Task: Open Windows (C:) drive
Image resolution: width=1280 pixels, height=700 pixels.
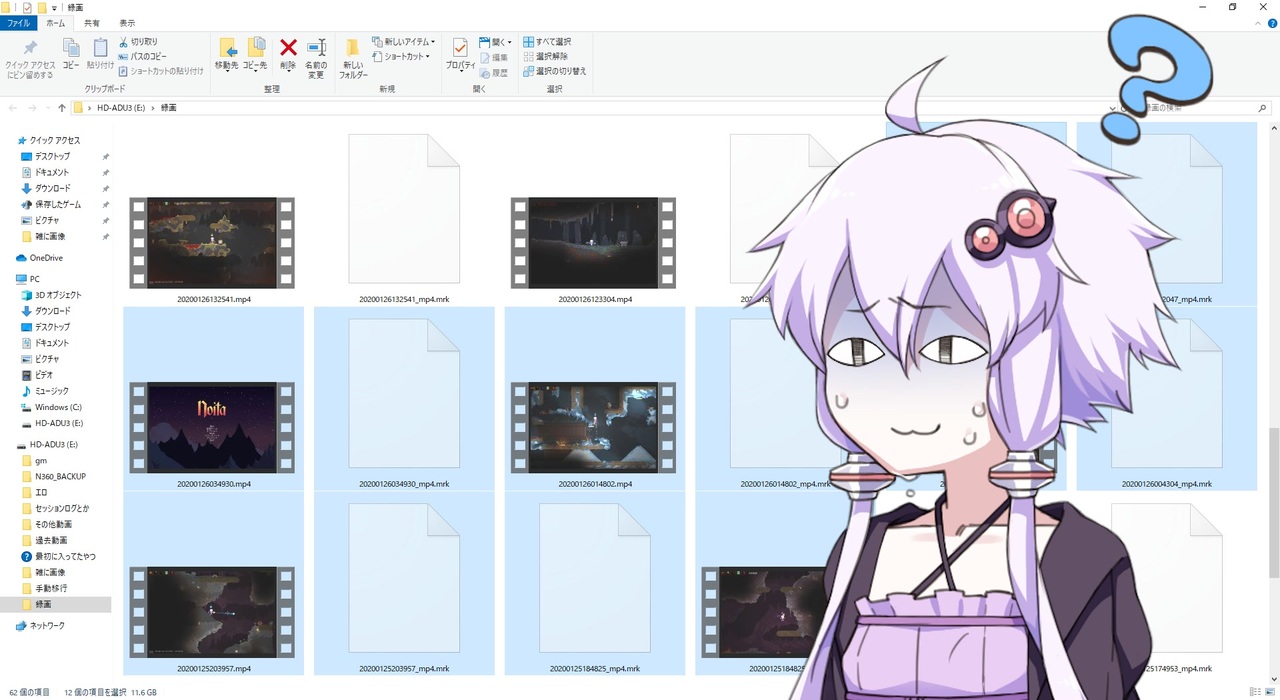Action: pos(51,407)
